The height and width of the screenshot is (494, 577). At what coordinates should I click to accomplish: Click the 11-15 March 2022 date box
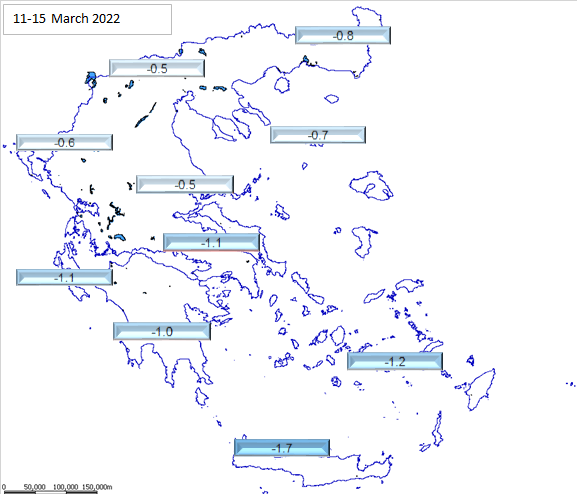coord(88,19)
